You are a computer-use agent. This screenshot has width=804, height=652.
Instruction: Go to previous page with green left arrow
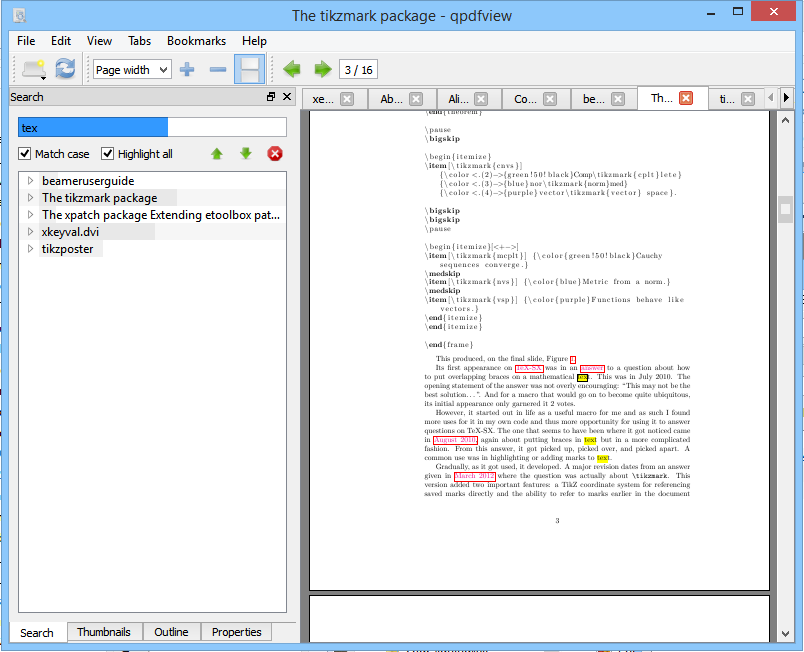coord(292,69)
